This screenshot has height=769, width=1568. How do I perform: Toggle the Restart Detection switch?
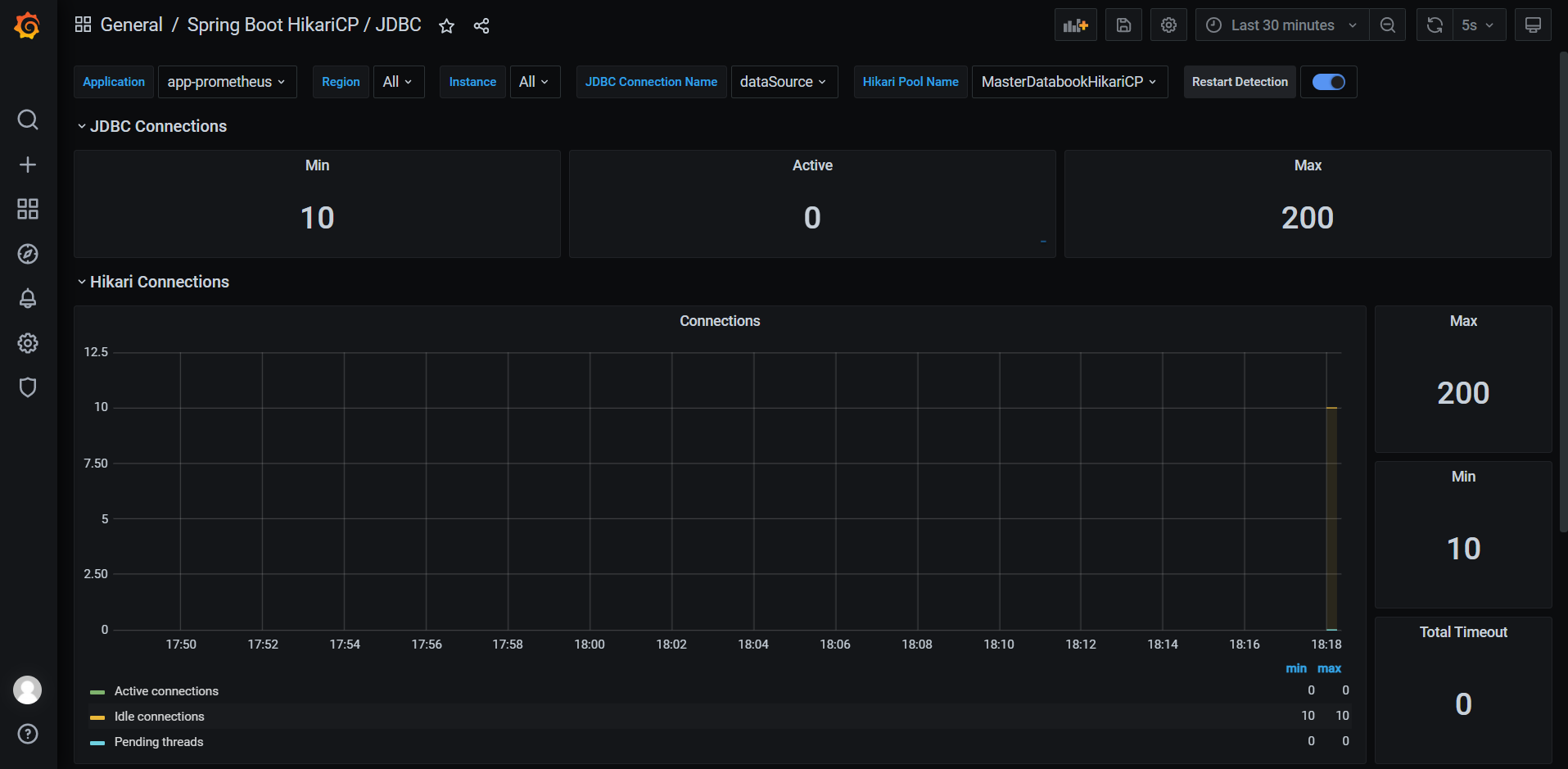pos(1328,82)
